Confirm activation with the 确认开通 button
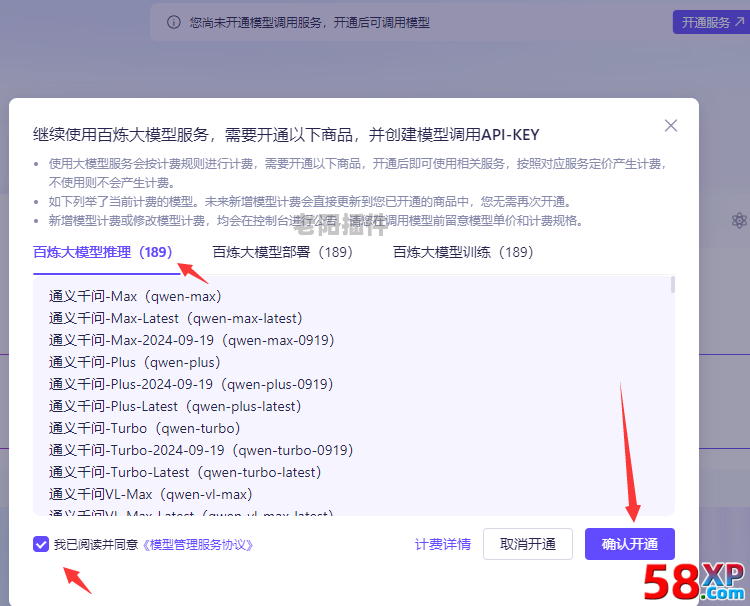The image size is (750, 606). point(630,544)
